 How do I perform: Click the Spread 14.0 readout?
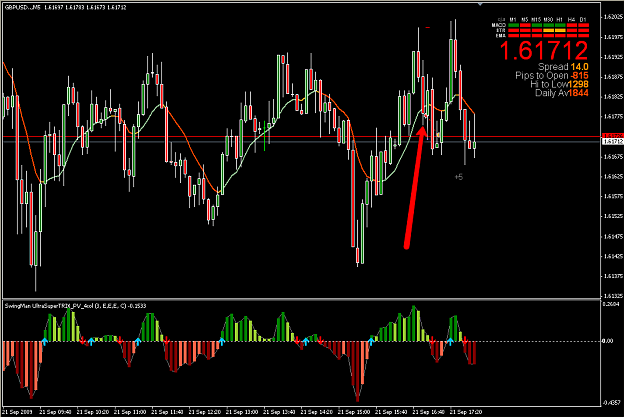tap(563, 67)
